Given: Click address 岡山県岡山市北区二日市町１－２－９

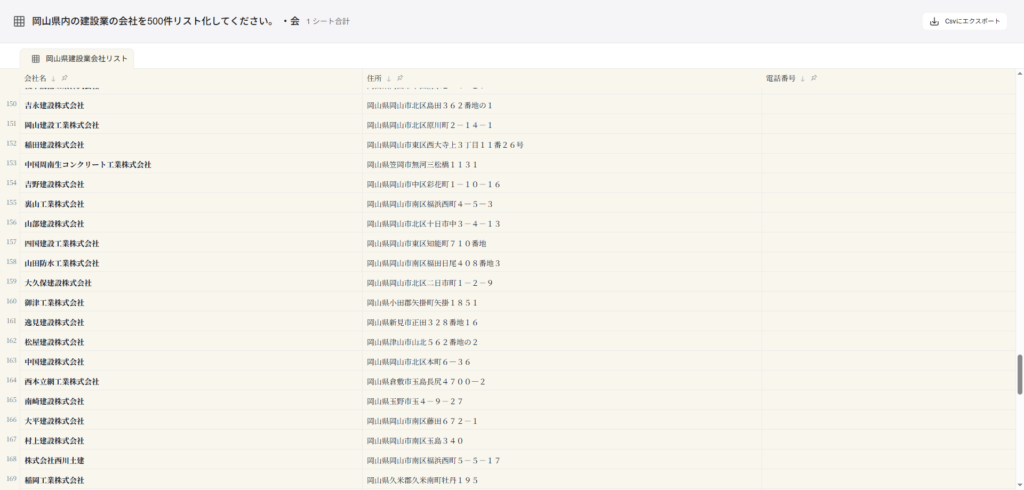Looking at the screenshot, I should coord(430,283).
